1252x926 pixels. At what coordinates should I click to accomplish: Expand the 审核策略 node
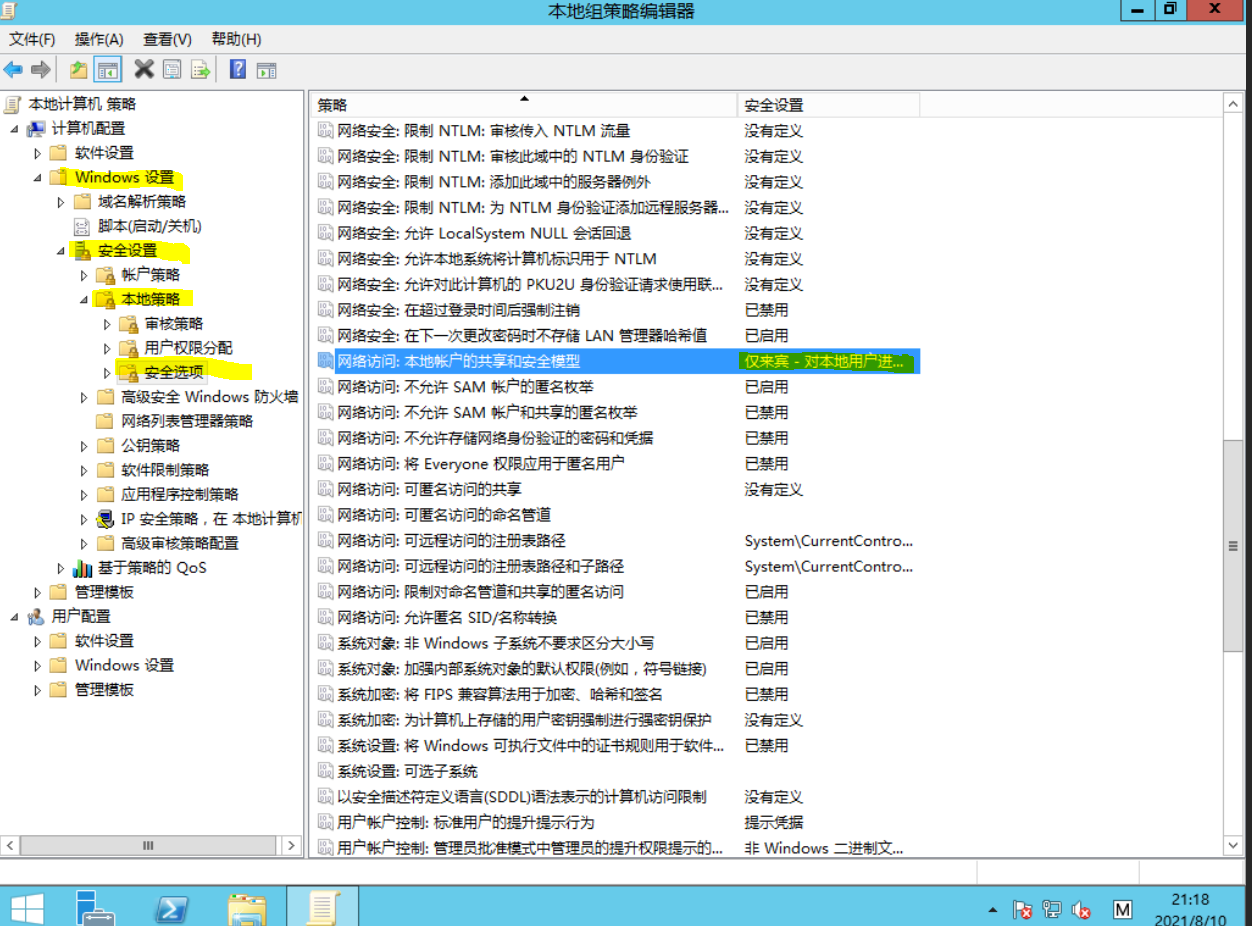pos(108,324)
